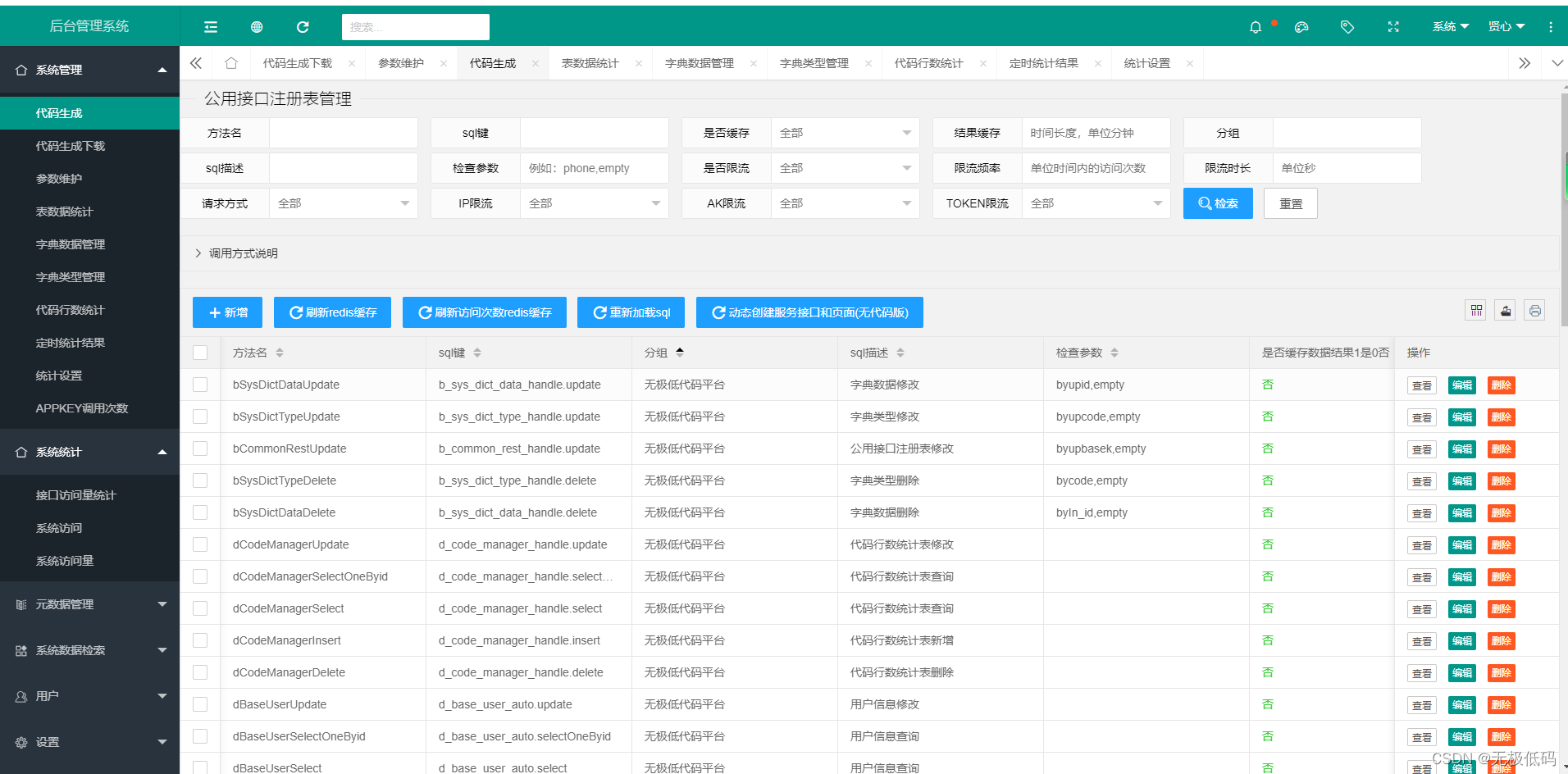
Task: Check the bSysDictDataDelete row checkbox
Action: [x=200, y=512]
